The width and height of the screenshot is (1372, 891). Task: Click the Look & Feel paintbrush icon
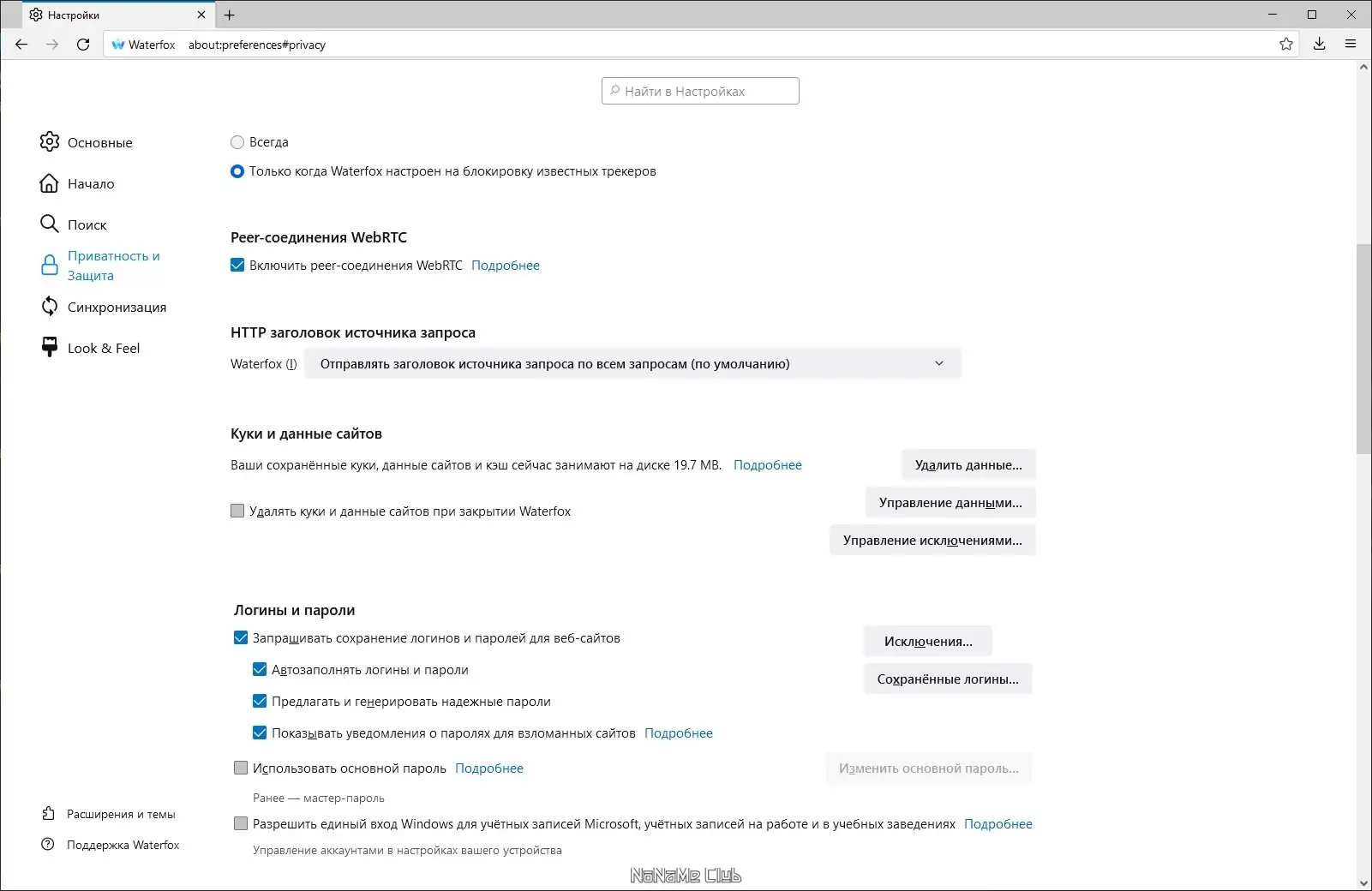[x=50, y=347]
